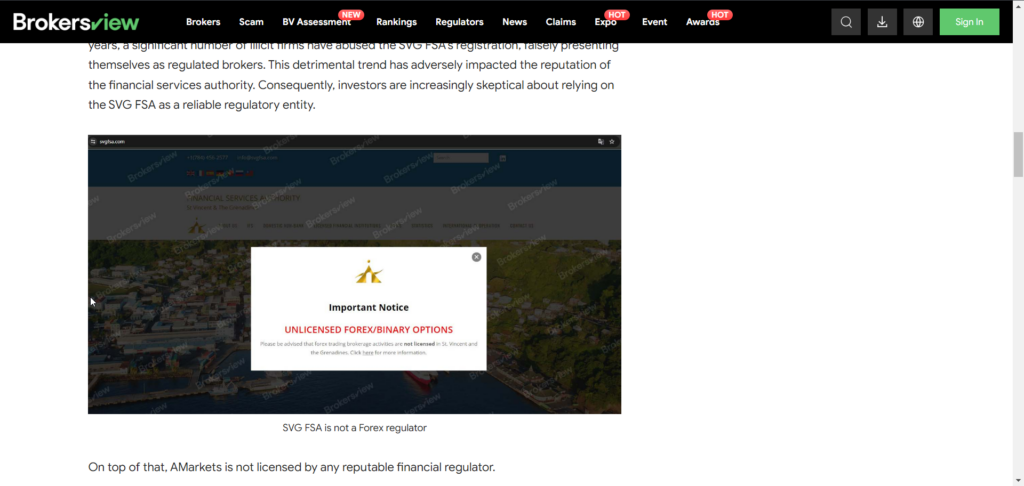The height and width of the screenshot is (486, 1024).
Task: Click the caption 'SVG FSA is not a Forex regulator'
Action: coord(355,428)
